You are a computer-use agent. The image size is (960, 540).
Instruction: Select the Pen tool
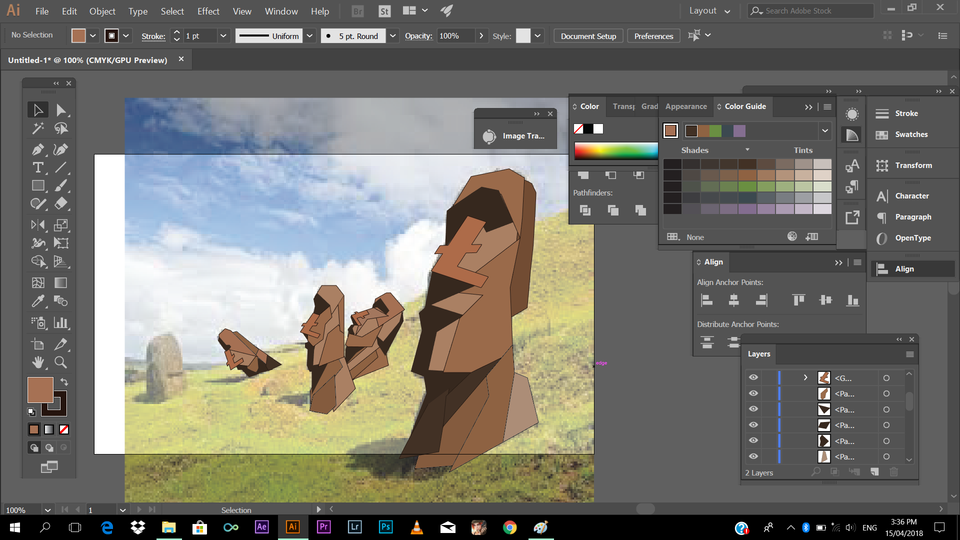[38, 148]
